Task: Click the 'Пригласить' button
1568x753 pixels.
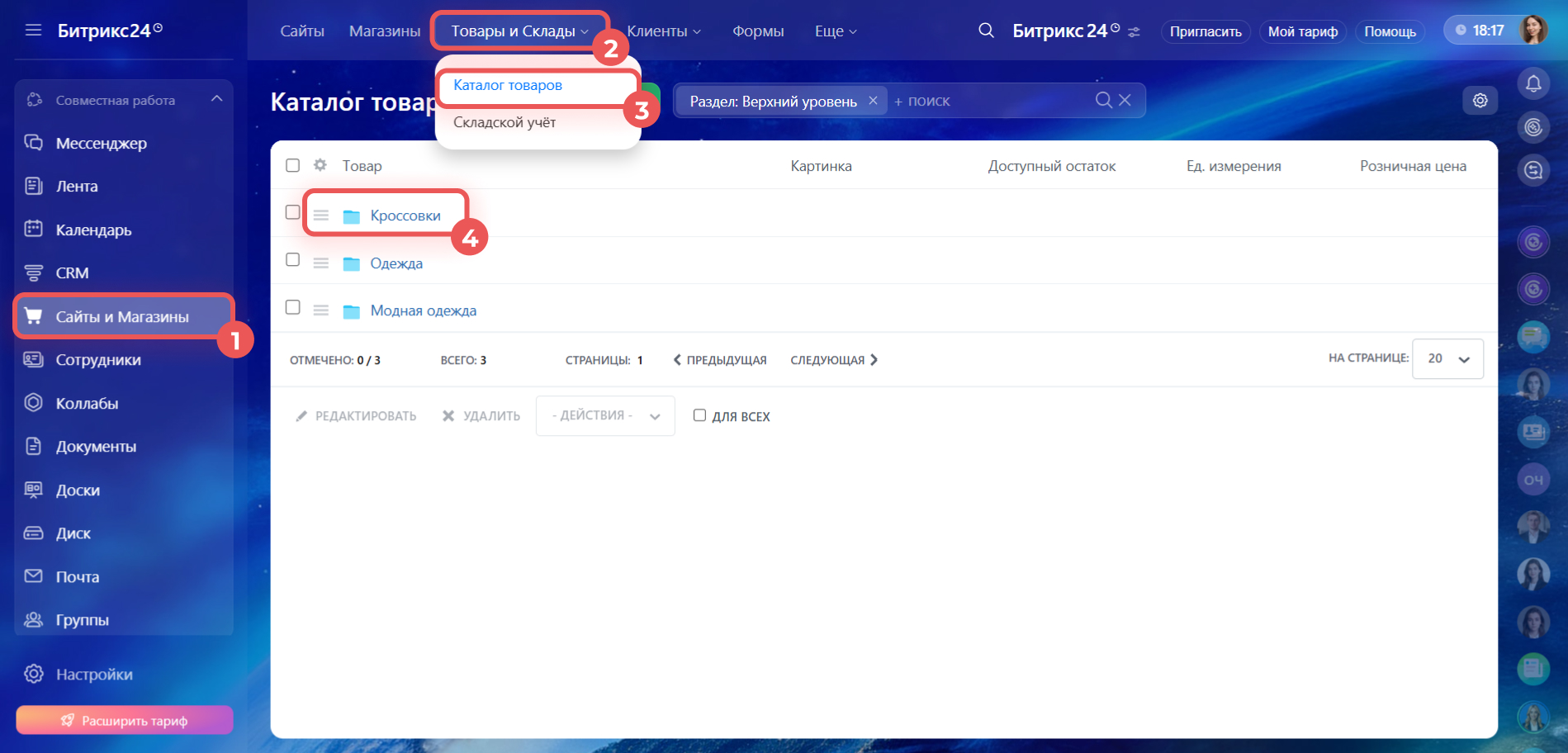Action: click(1205, 31)
